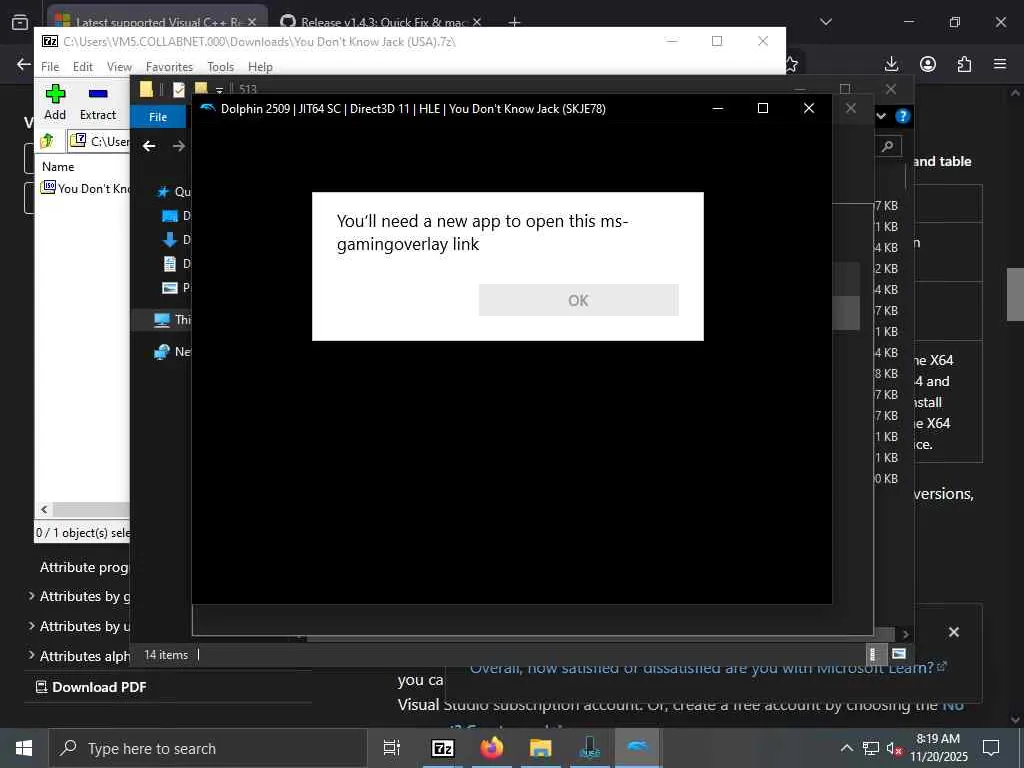This screenshot has width=1024, height=768.
Task: Click the Firefox View icon
Action: pos(20,22)
